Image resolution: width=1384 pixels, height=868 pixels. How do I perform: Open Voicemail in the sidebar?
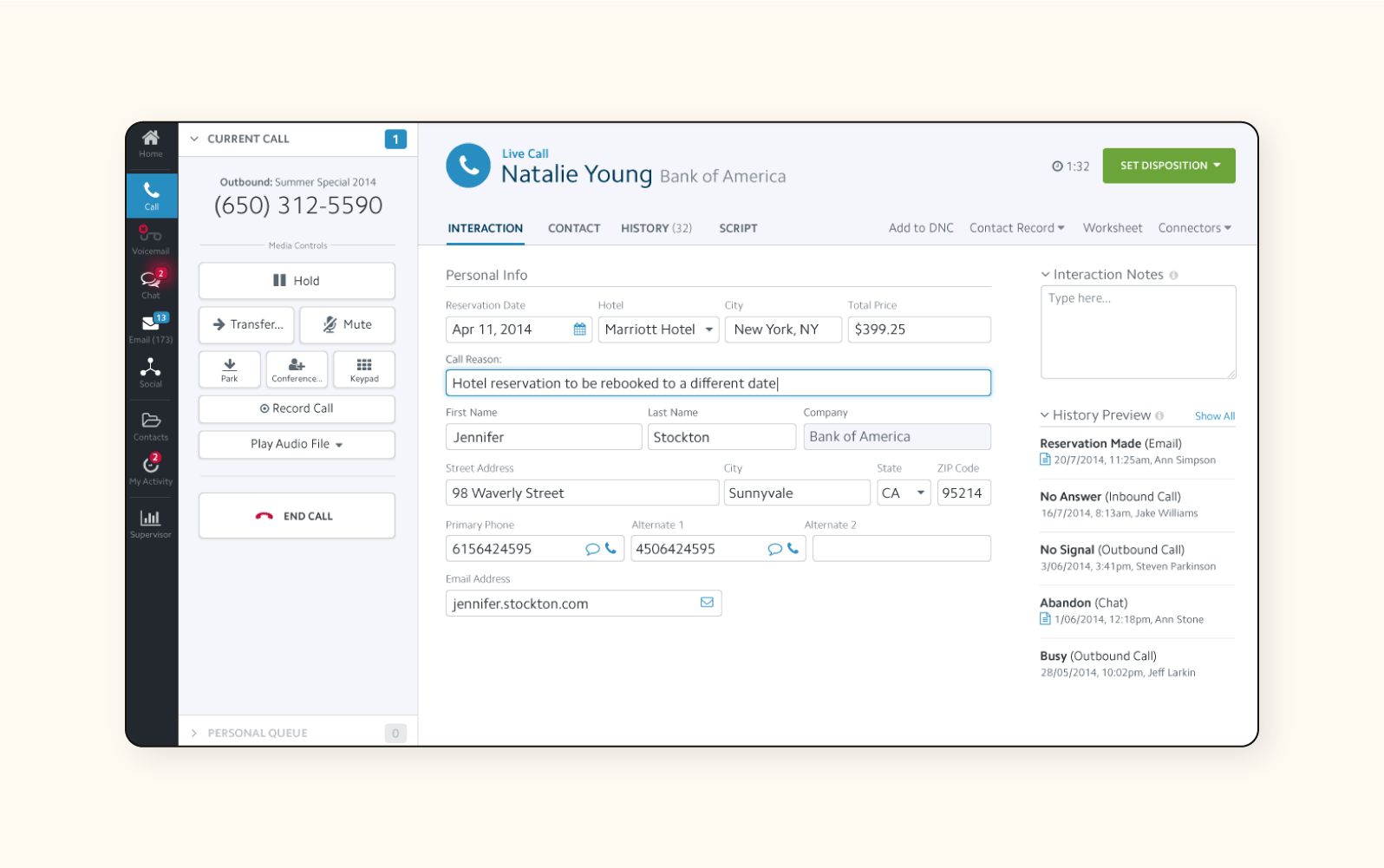tap(151, 238)
